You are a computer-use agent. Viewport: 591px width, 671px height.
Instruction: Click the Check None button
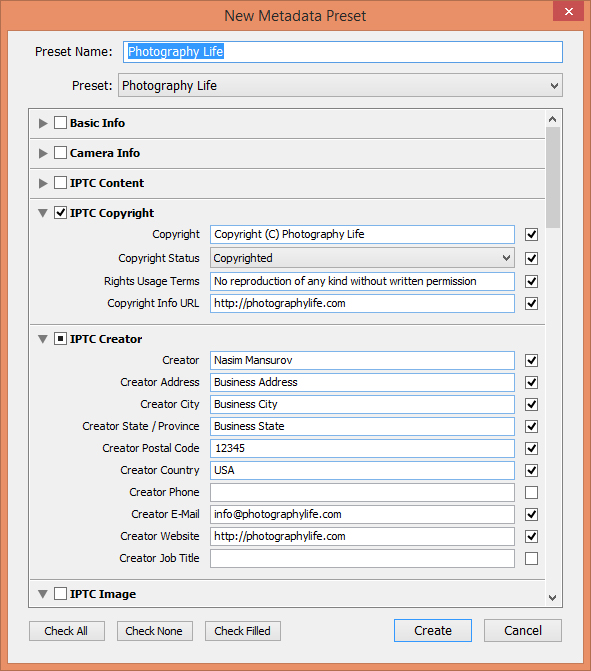pyautogui.click(x=154, y=631)
